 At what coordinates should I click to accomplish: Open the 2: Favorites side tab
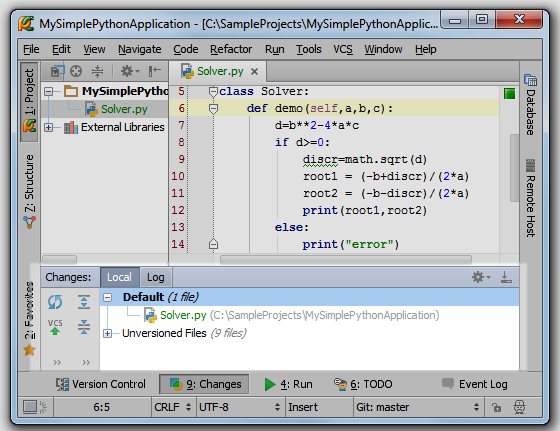click(x=29, y=319)
